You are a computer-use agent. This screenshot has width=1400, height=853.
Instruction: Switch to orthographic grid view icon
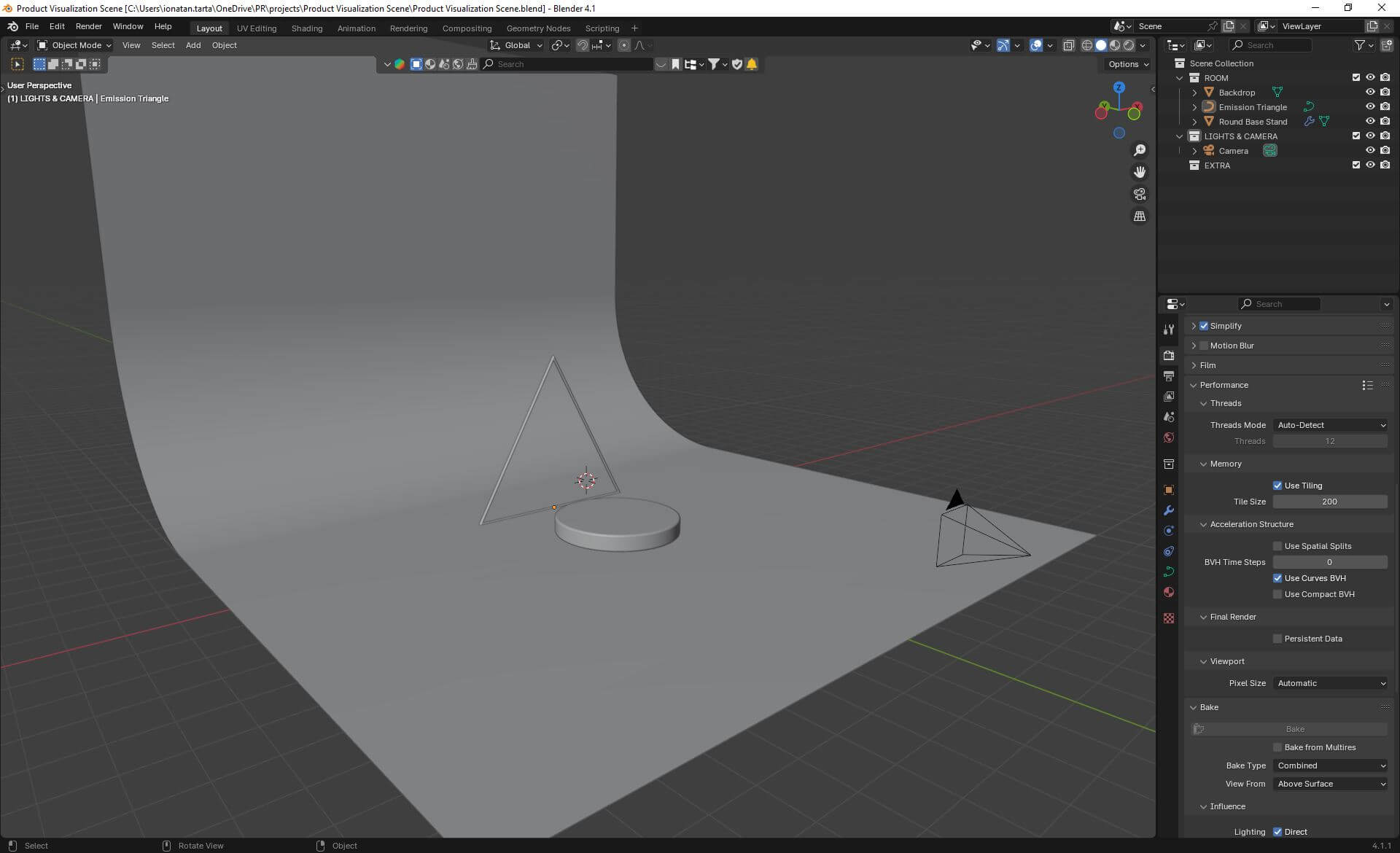[1140, 217]
